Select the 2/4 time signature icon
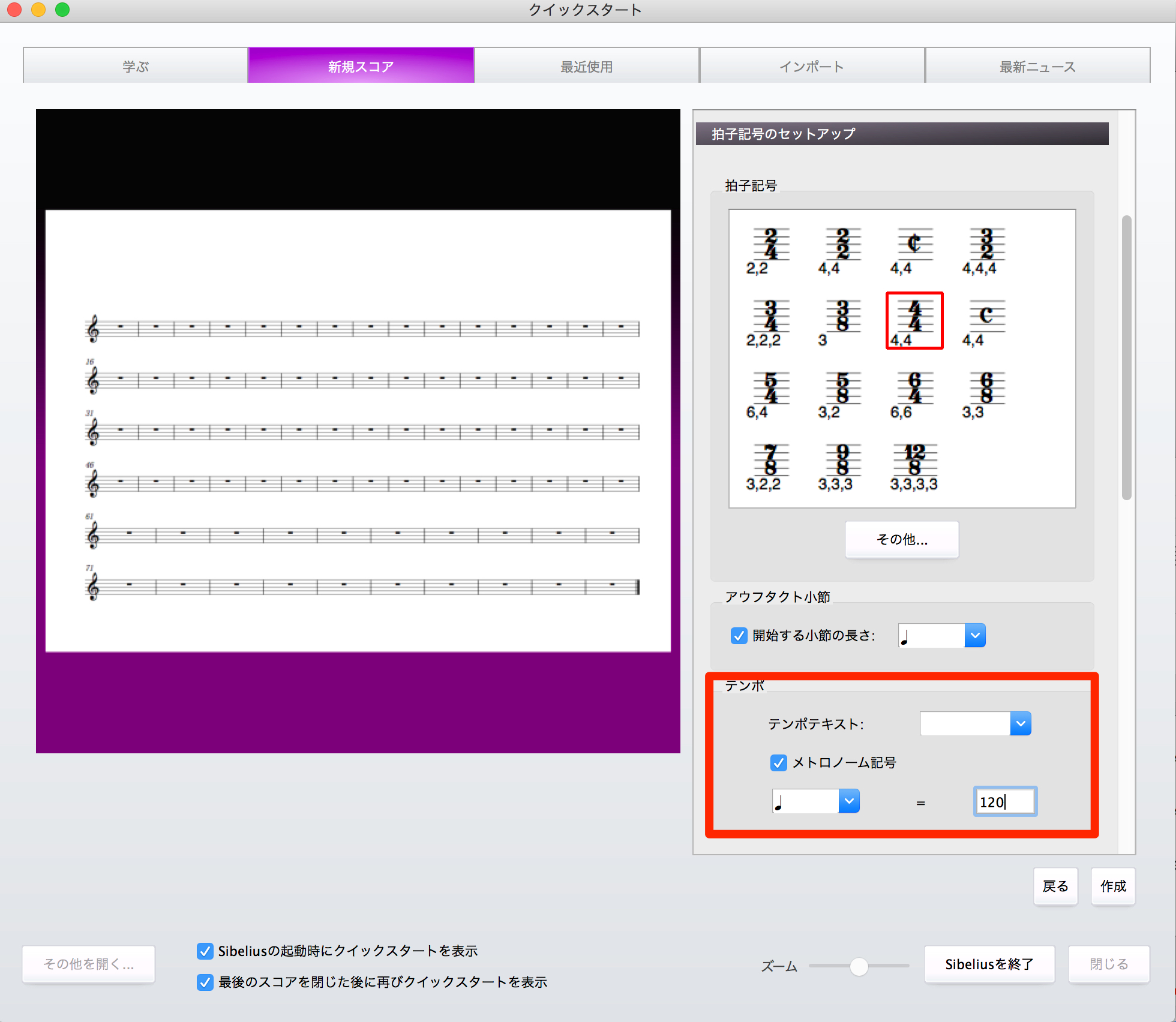Image resolution: width=1176 pixels, height=1022 pixels. pyautogui.click(x=770, y=250)
